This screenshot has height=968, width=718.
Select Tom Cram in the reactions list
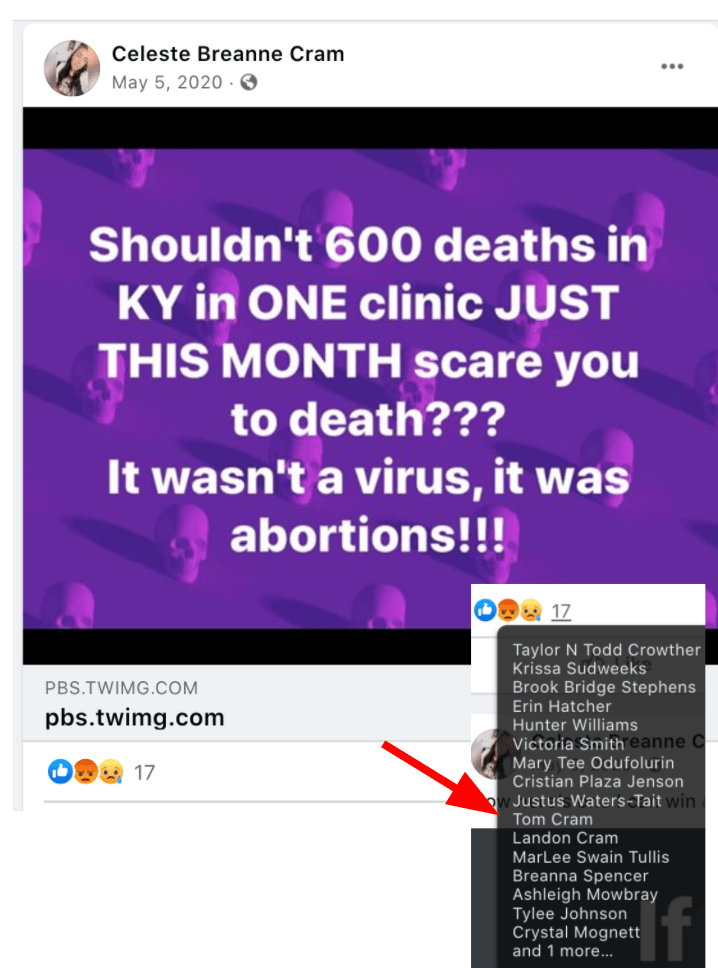(x=553, y=819)
